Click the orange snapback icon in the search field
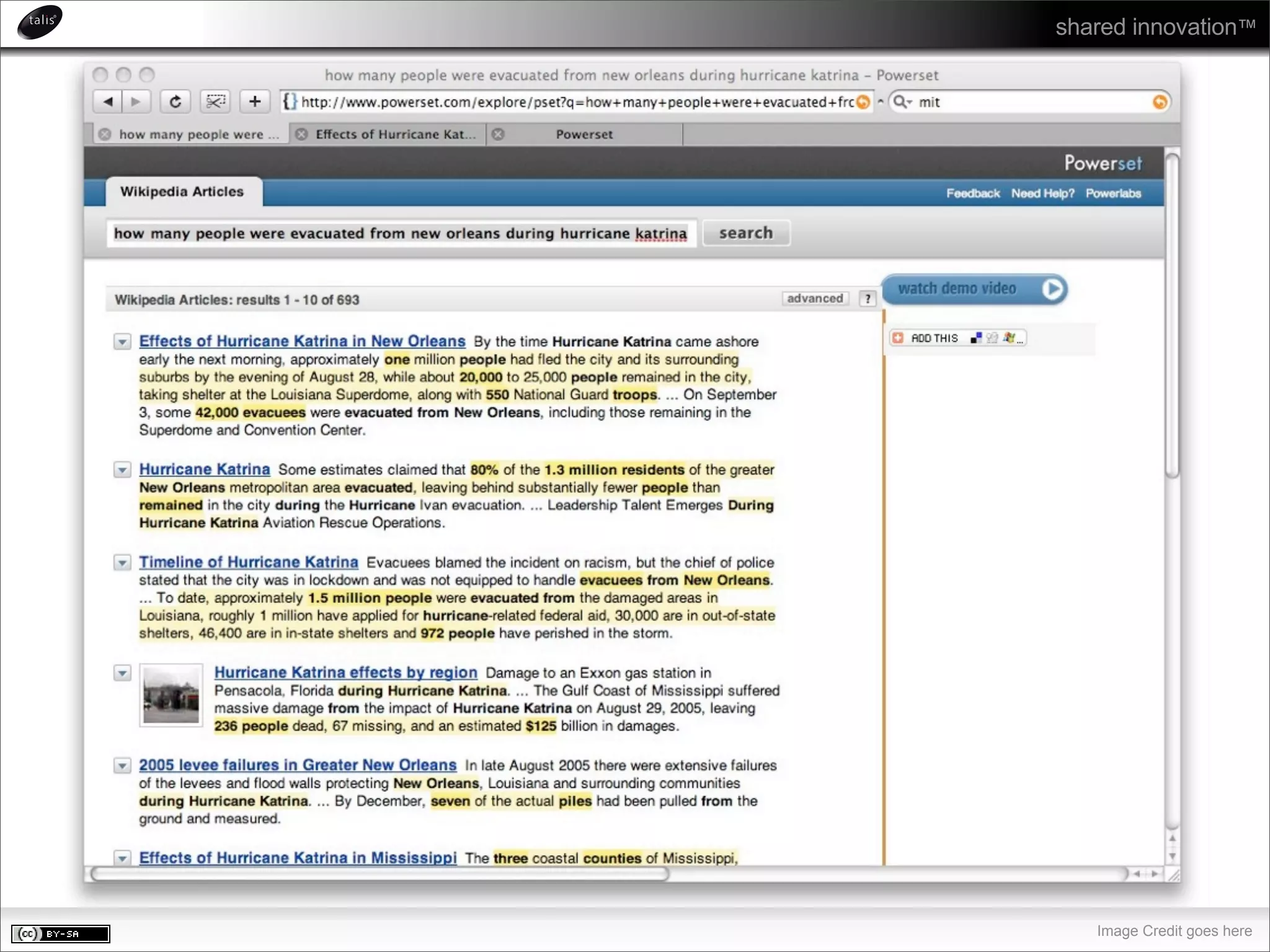Viewport: 1270px width, 952px height. (x=1159, y=102)
